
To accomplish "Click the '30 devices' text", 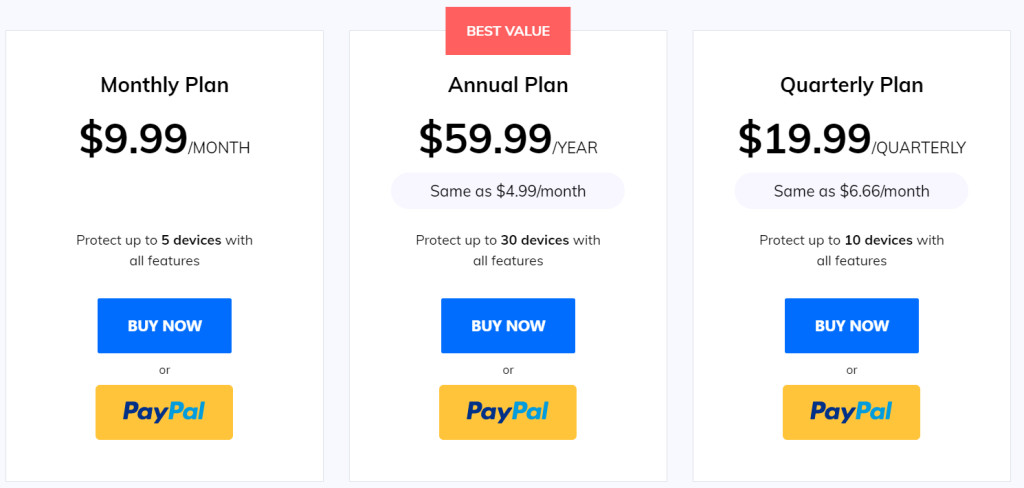I will point(535,240).
